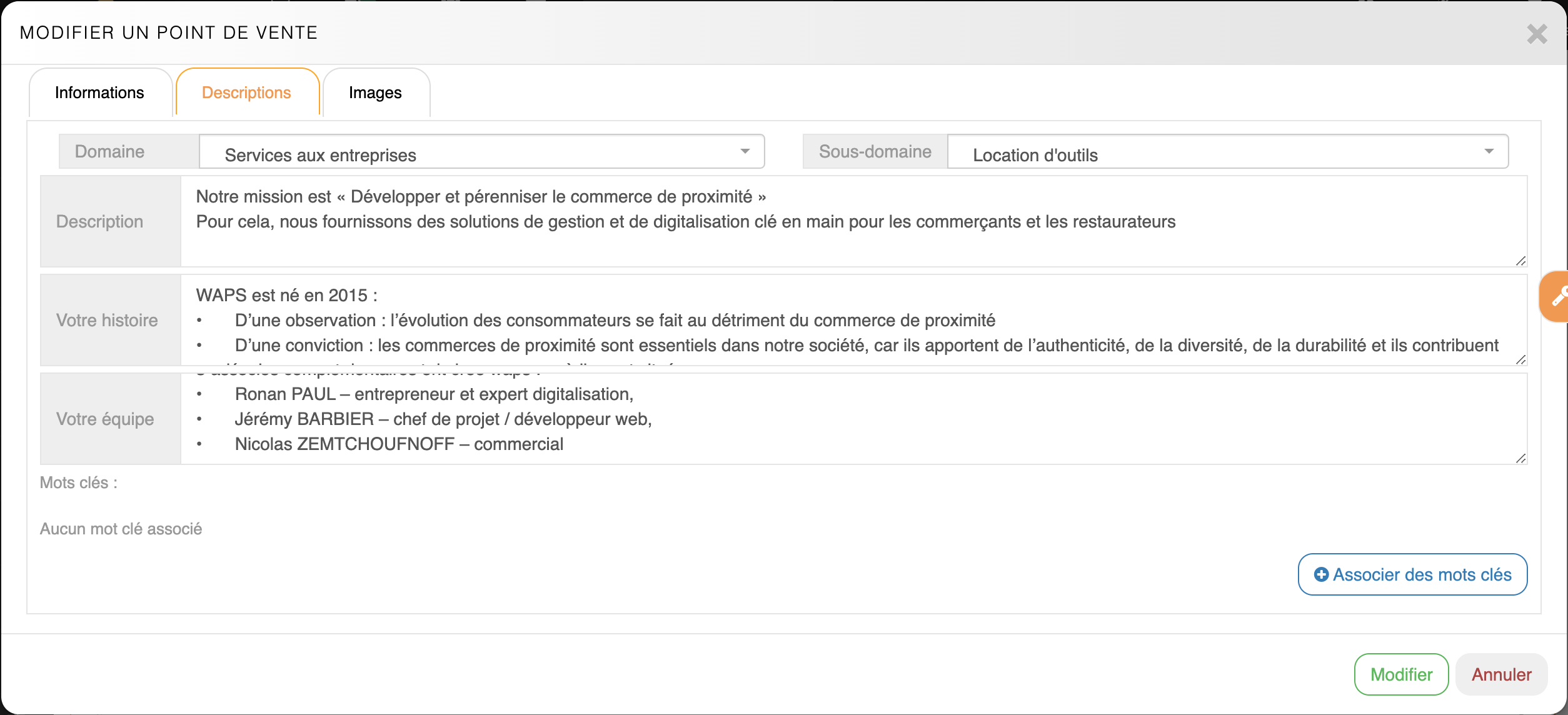Screen dimensions: 1568x715
Task: Open the Sous-domaine dropdown arrow
Action: coord(1489,151)
